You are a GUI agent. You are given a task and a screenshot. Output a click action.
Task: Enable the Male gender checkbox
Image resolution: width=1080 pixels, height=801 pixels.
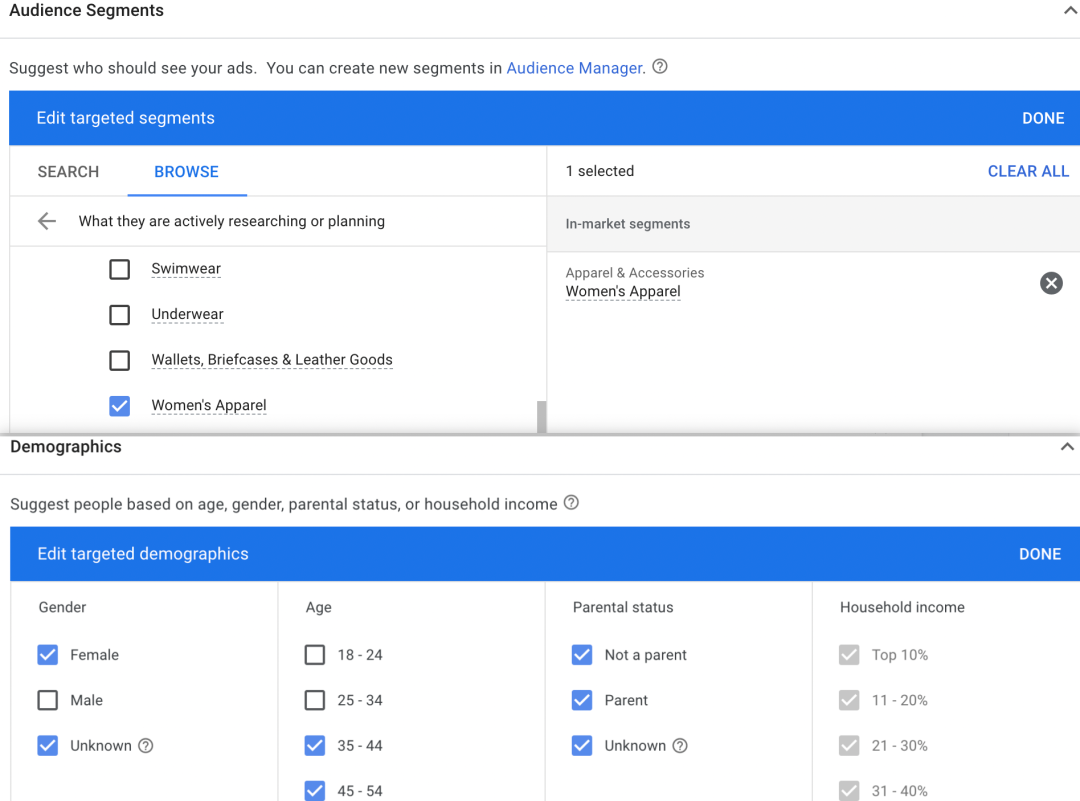coord(48,700)
